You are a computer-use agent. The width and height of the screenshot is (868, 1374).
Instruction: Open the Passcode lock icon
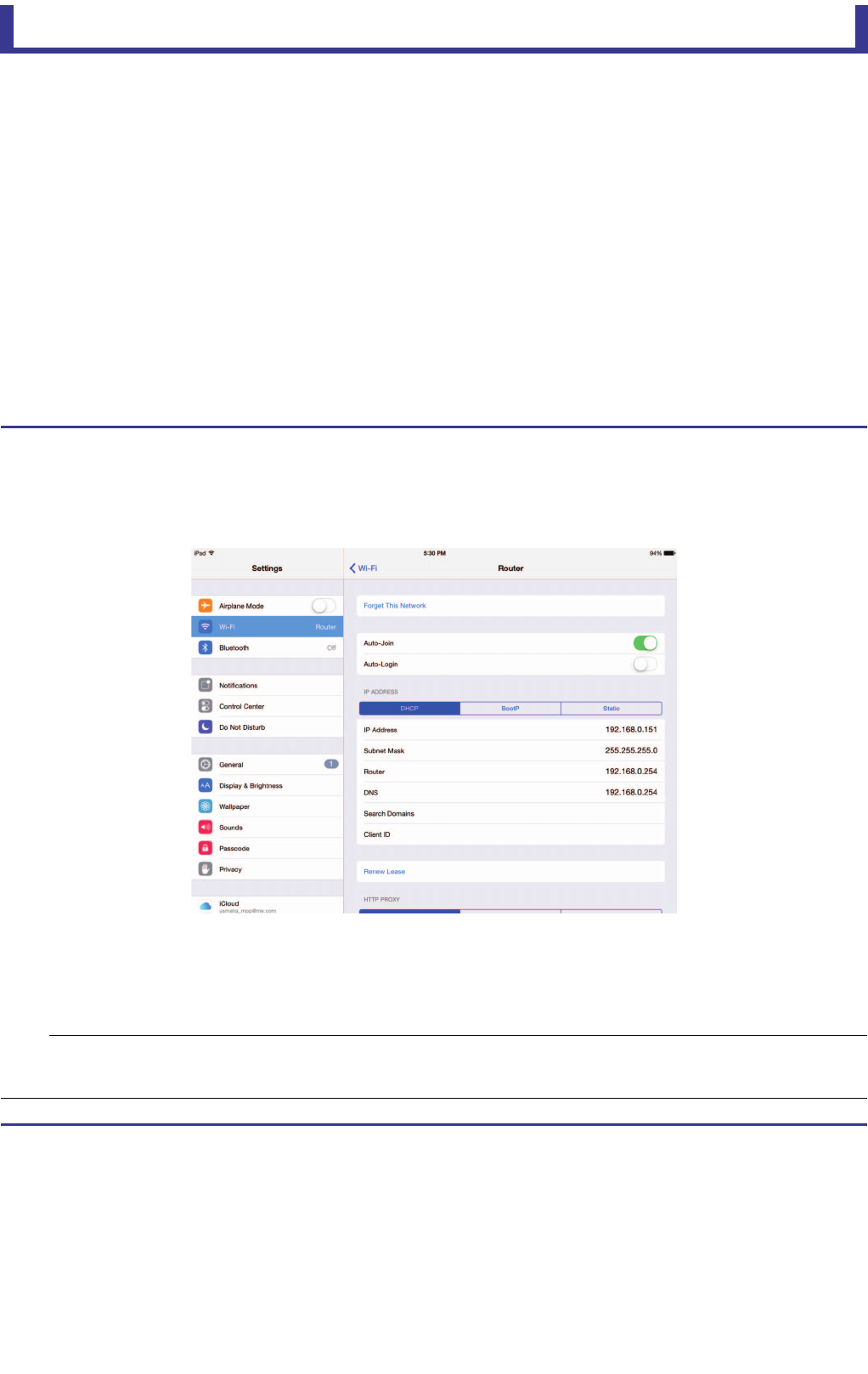(x=206, y=848)
